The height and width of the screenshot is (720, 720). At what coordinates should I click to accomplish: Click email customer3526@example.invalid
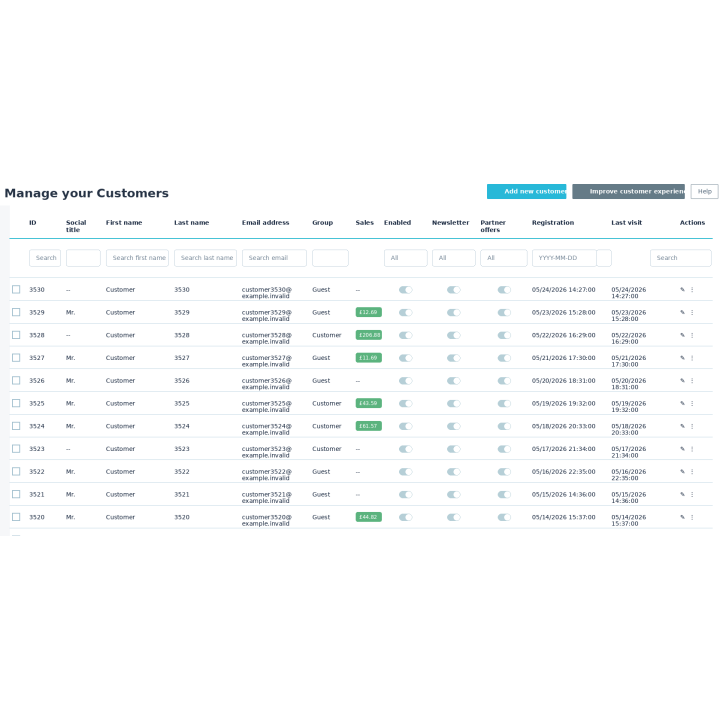pyautogui.click(x=267, y=384)
